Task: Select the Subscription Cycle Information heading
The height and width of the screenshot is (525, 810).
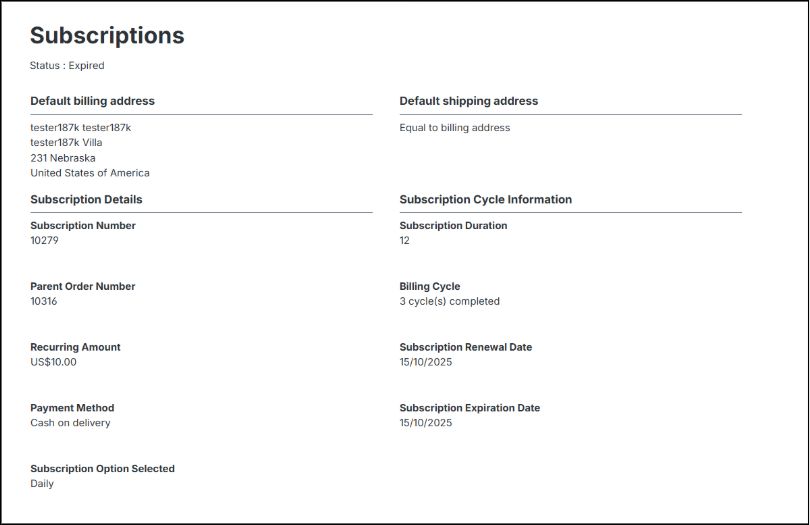Action: 485,200
